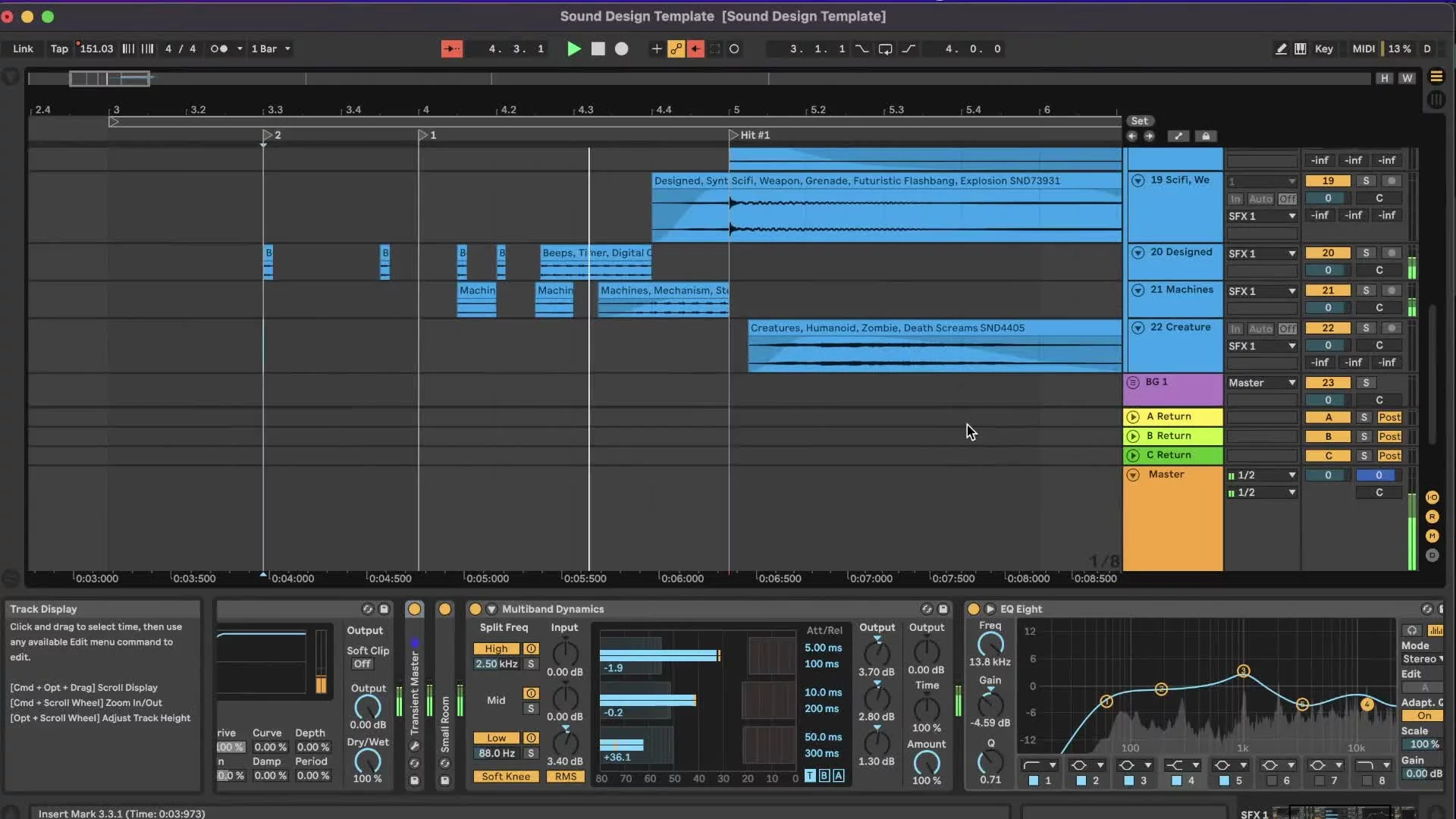Open EQ Eight hot-swap preset icon
The height and width of the screenshot is (819, 1456).
[x=1426, y=609]
